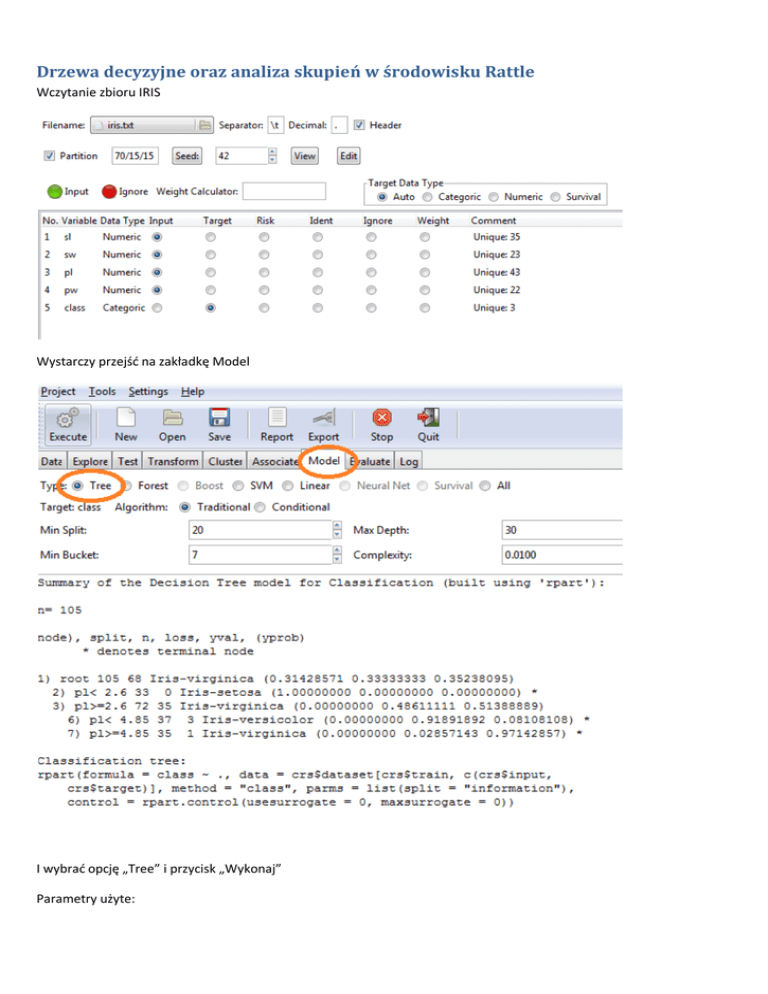The width and height of the screenshot is (768, 994).
Task: Open the Tools menu
Action: pos(101,391)
